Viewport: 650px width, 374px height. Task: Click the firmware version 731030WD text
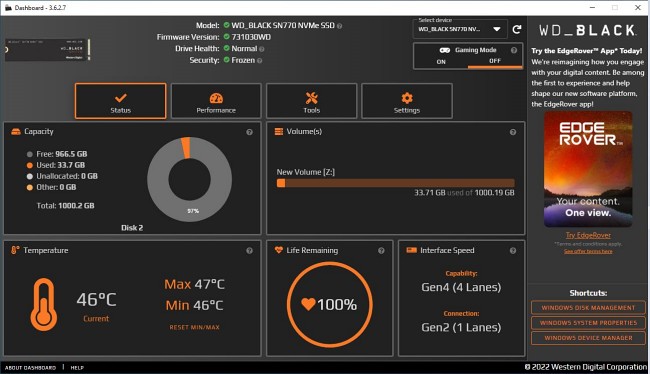(x=251, y=37)
